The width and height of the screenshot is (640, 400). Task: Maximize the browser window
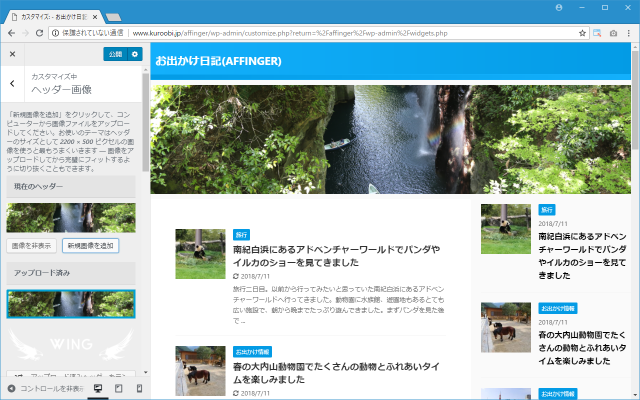click(605, 7)
